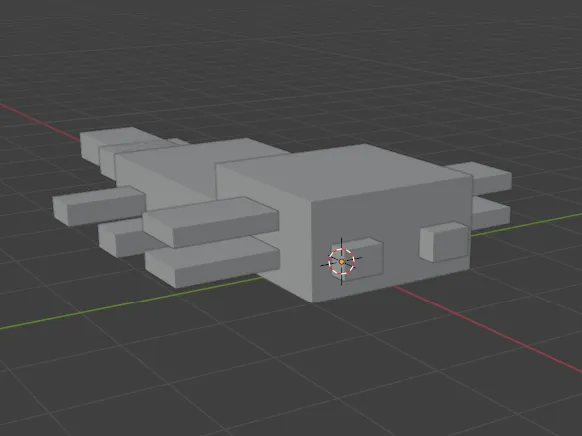
Task: Select the small cube protruding from front face's right side
Action: pos(444,242)
